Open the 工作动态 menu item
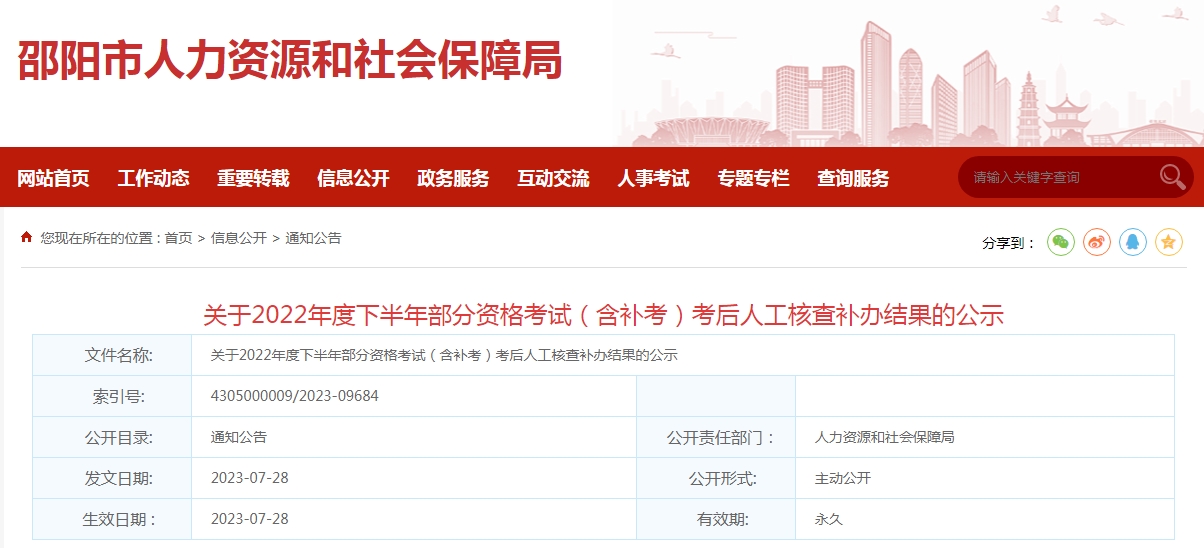This screenshot has height=548, width=1204. [x=153, y=178]
